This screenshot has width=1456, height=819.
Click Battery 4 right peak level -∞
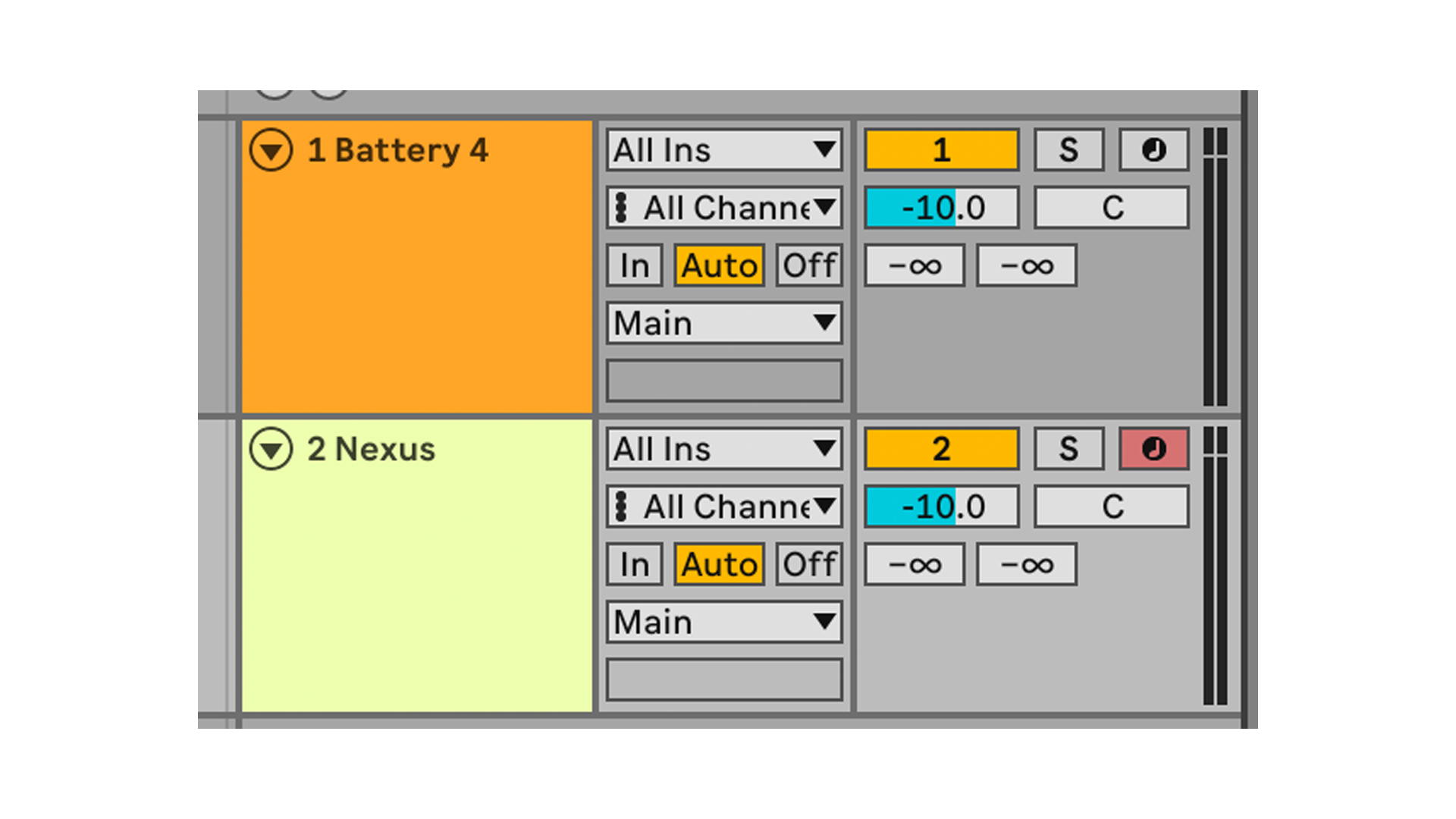pyautogui.click(x=1027, y=265)
